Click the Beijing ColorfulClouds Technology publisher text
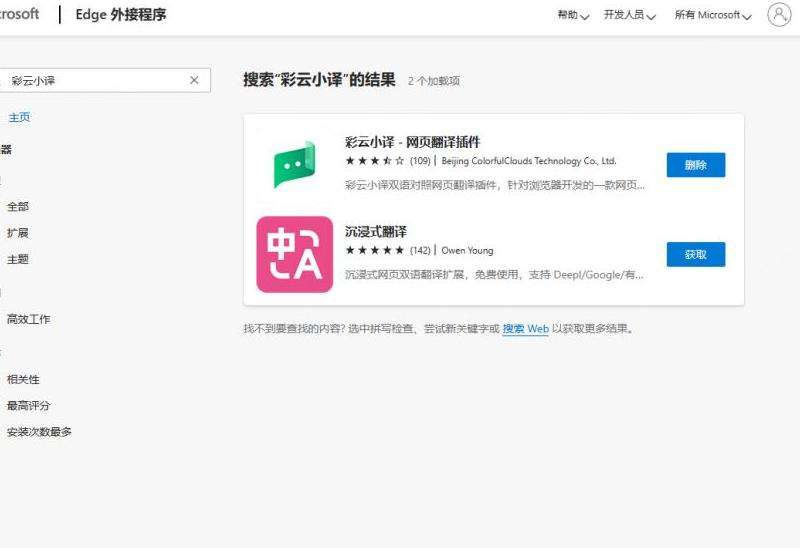Viewport: 800px width, 548px height. coord(529,161)
